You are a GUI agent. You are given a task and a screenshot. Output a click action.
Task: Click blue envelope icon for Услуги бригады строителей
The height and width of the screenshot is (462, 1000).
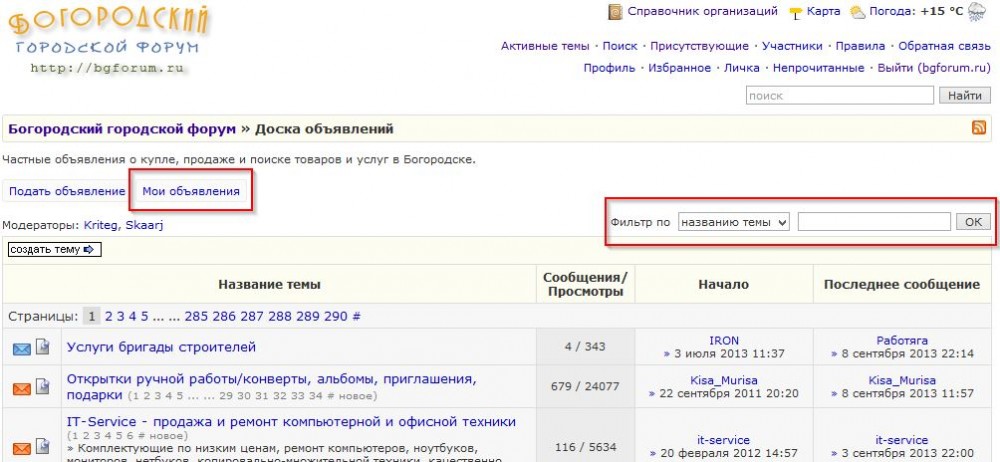click(x=22, y=348)
